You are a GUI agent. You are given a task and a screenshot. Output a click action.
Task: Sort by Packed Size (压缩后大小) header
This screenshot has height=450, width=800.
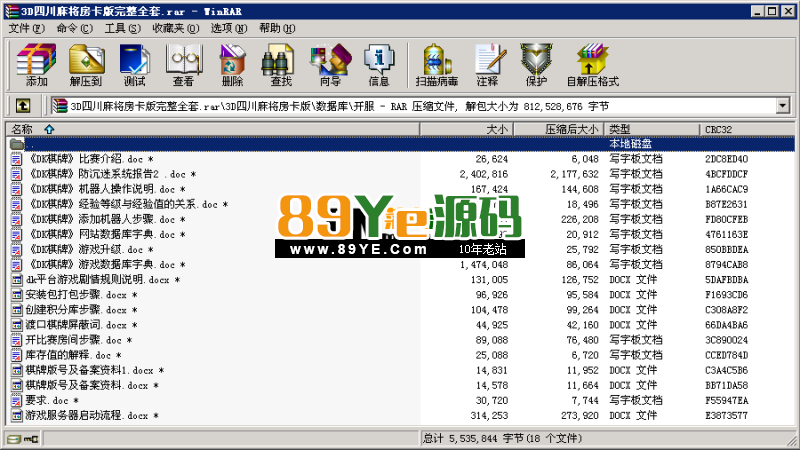tap(559, 129)
